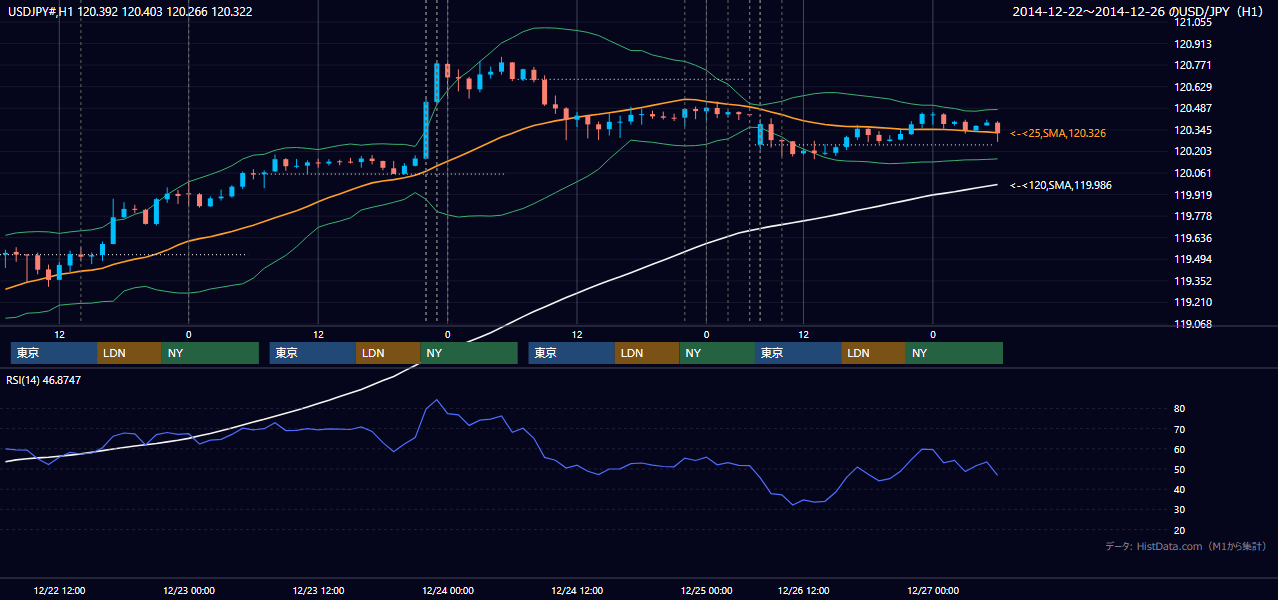This screenshot has height=600, width=1278.
Task: Click price axis value 119.352
Action: tap(1194, 281)
